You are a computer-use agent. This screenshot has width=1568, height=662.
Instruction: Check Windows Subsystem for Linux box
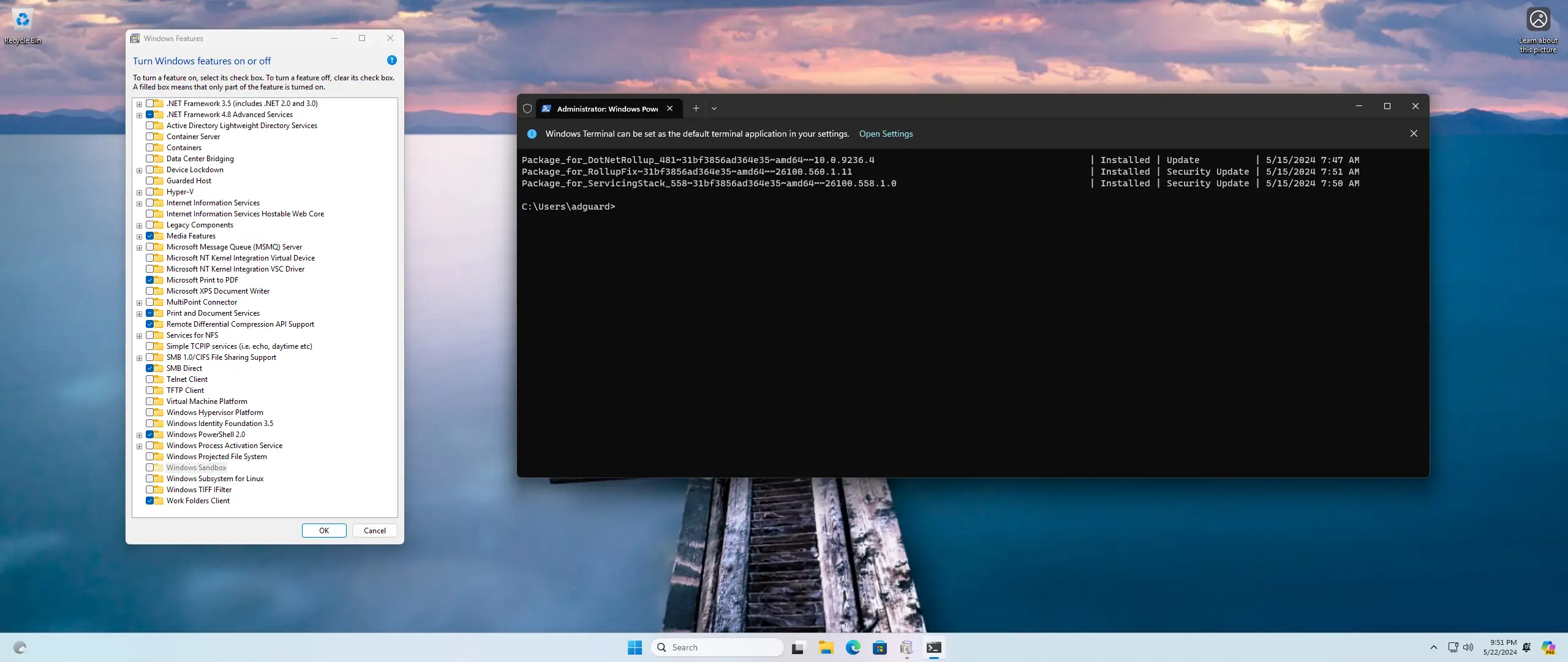point(150,479)
